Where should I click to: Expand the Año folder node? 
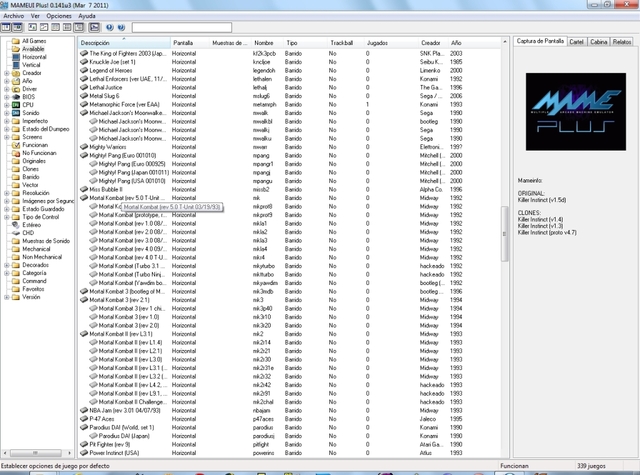point(7,81)
